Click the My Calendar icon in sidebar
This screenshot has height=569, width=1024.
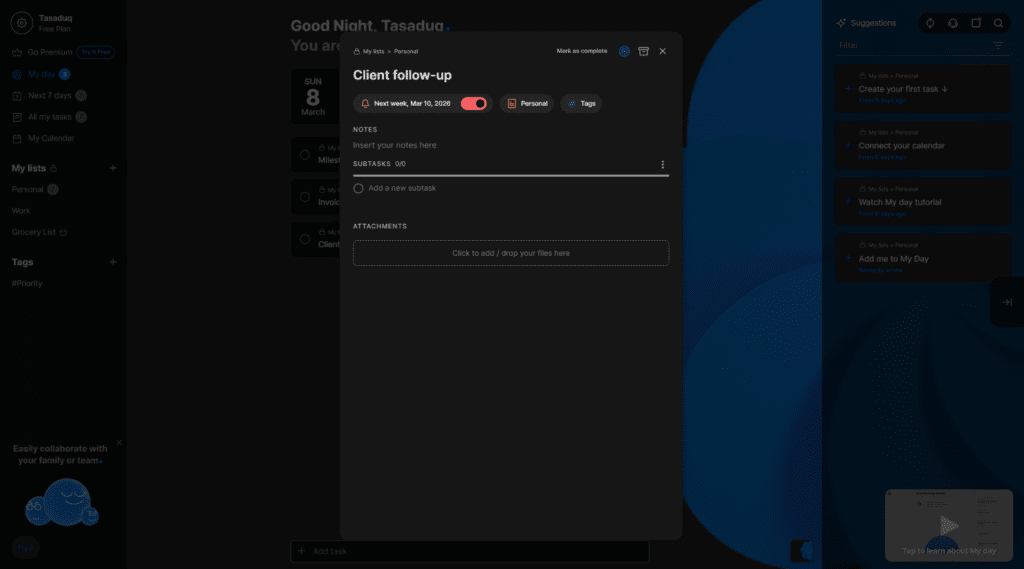[17, 138]
